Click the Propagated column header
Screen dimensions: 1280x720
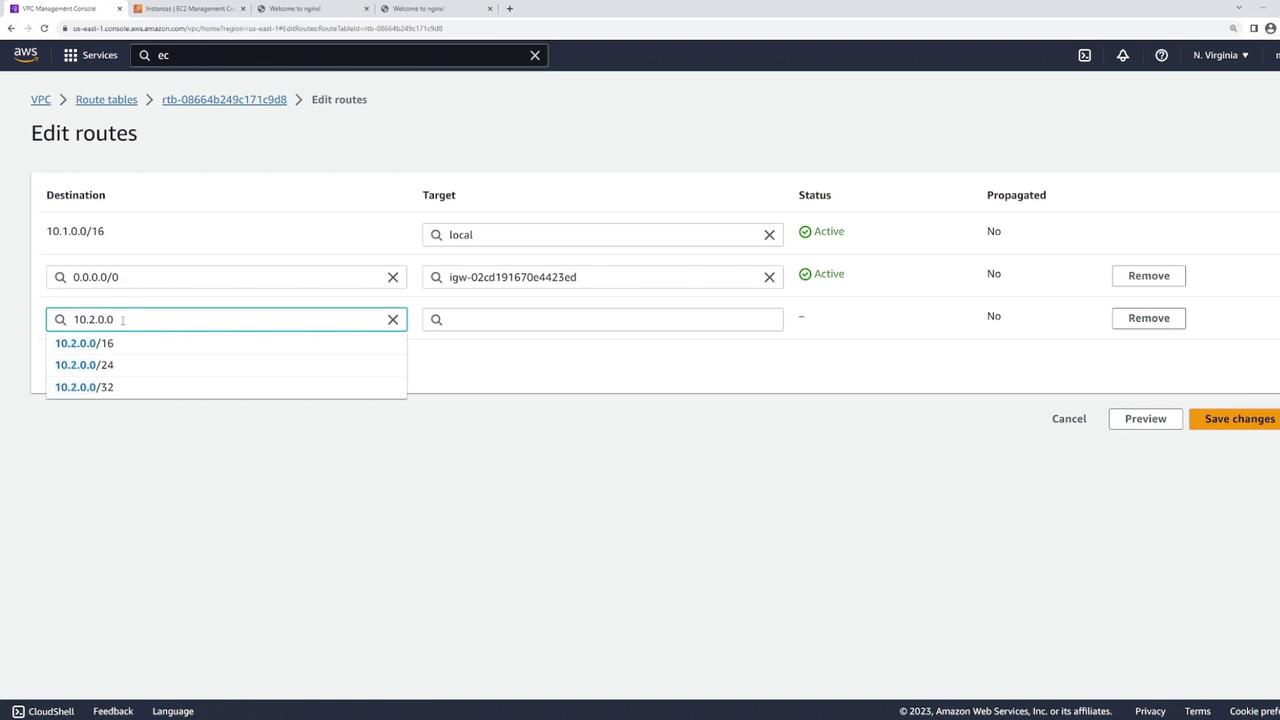tap(1016, 195)
